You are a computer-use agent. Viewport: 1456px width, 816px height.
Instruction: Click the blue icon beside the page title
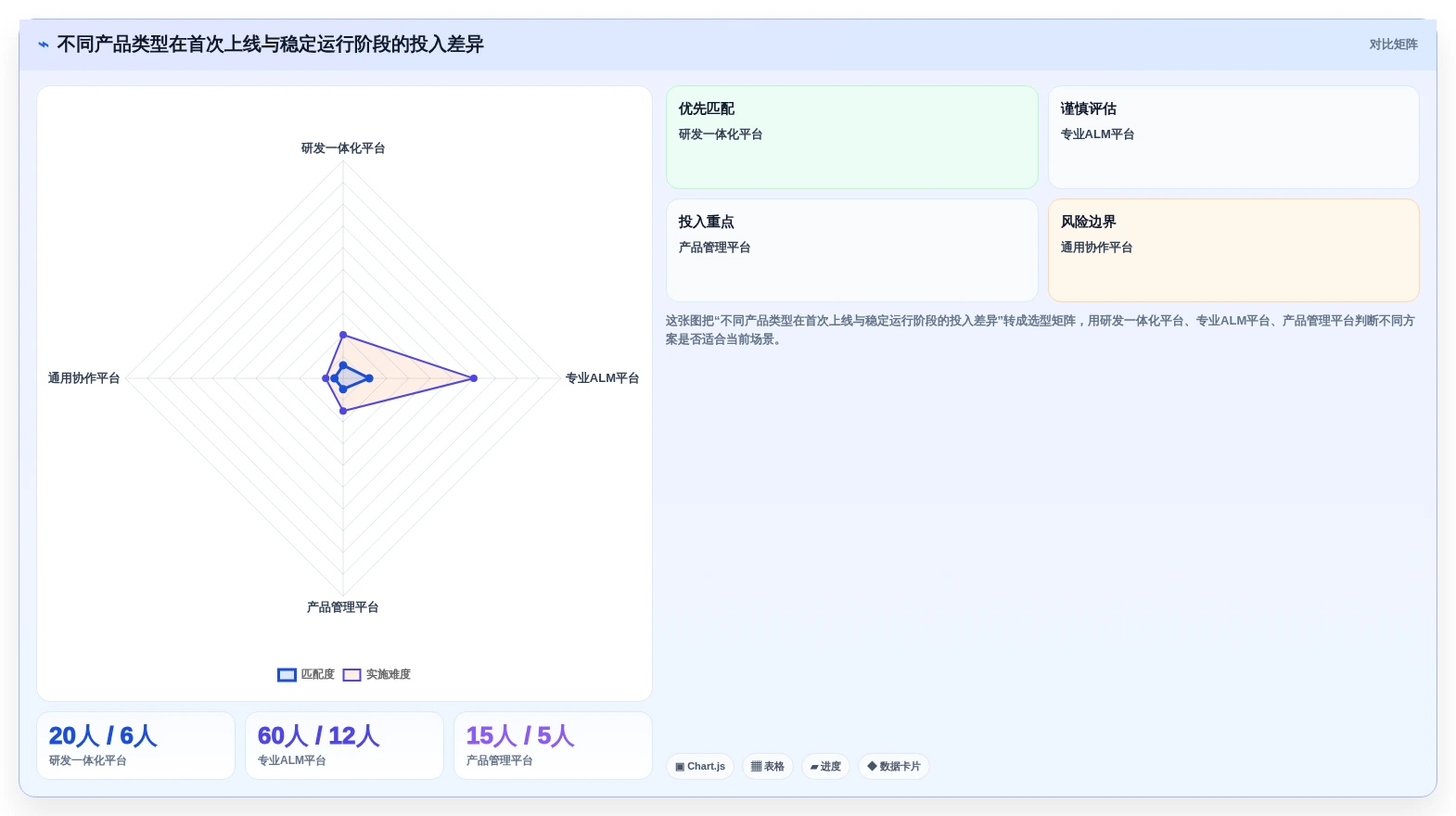[x=44, y=45]
